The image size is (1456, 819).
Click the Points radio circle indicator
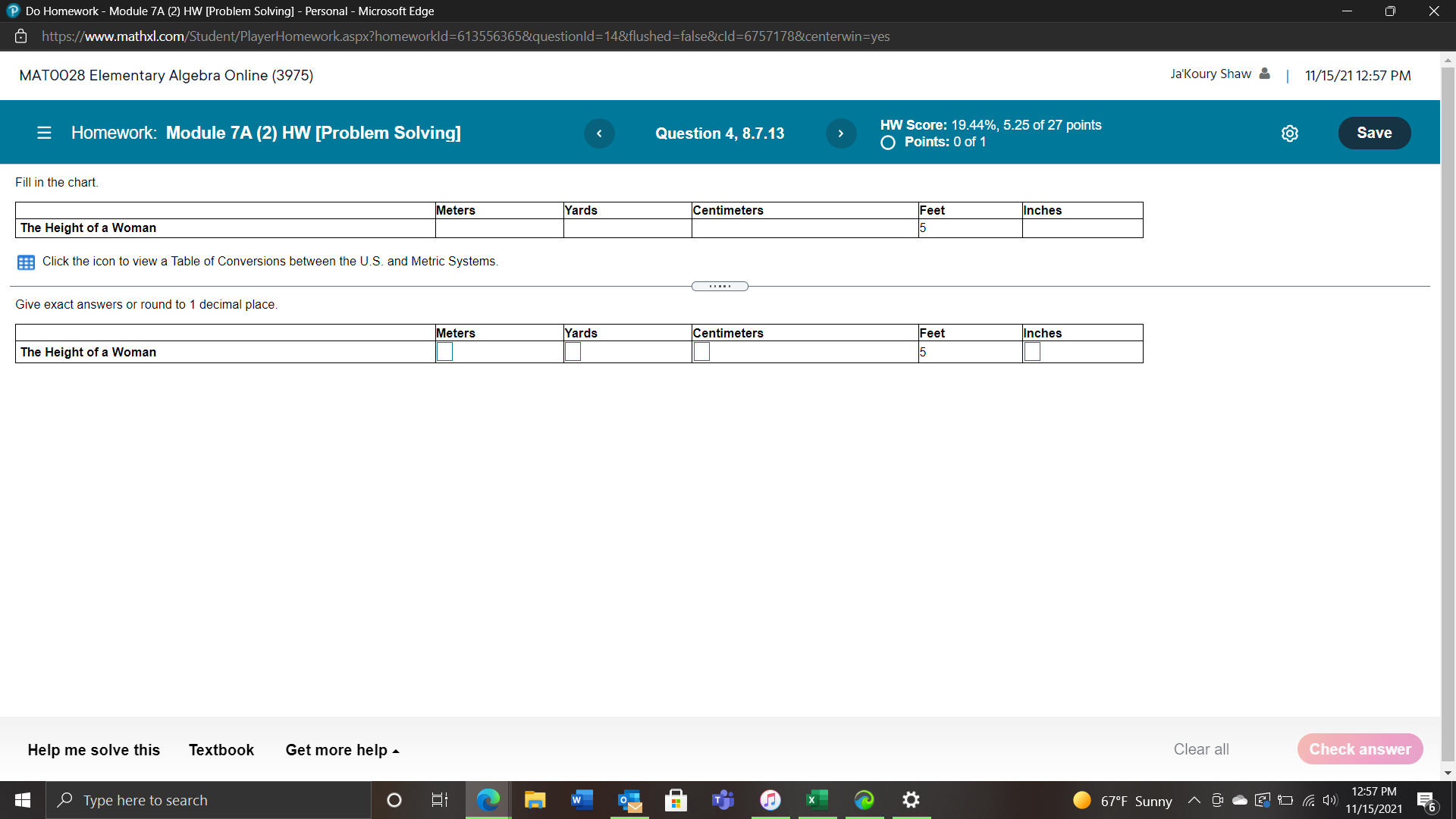887,143
